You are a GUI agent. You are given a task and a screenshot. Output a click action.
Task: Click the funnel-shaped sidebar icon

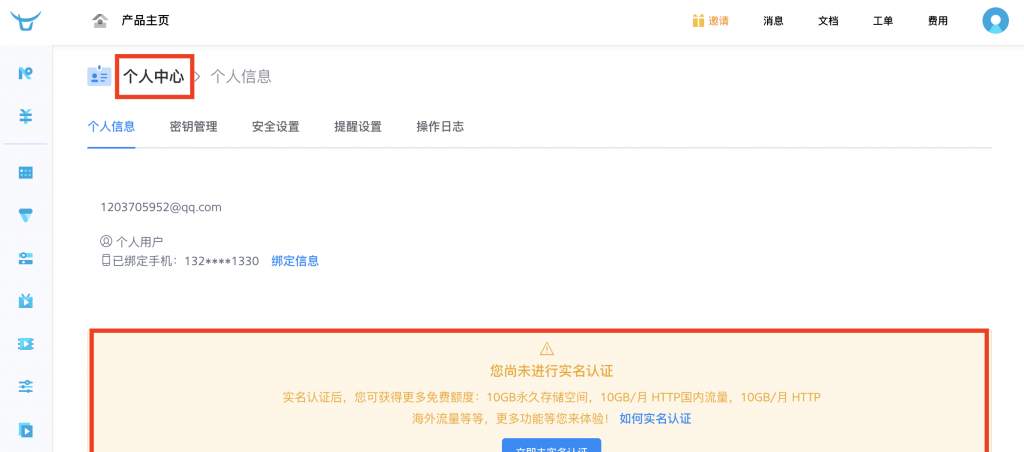point(26,215)
